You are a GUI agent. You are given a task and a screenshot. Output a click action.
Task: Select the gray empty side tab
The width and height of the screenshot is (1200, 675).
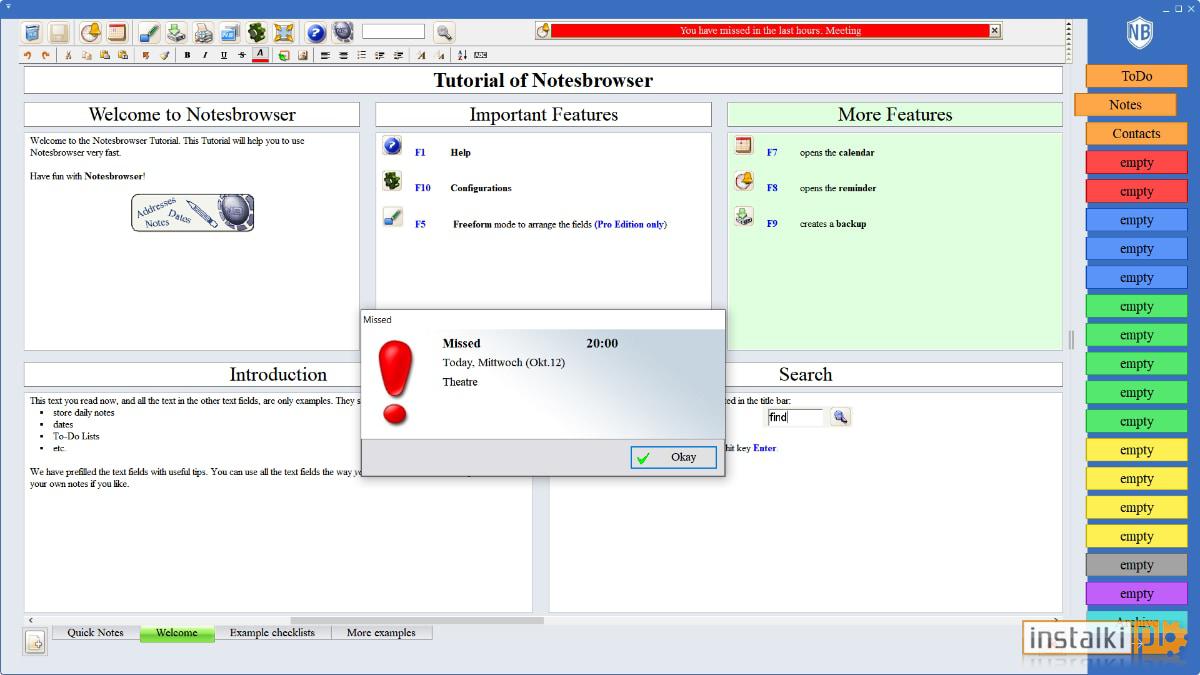[x=1136, y=565]
